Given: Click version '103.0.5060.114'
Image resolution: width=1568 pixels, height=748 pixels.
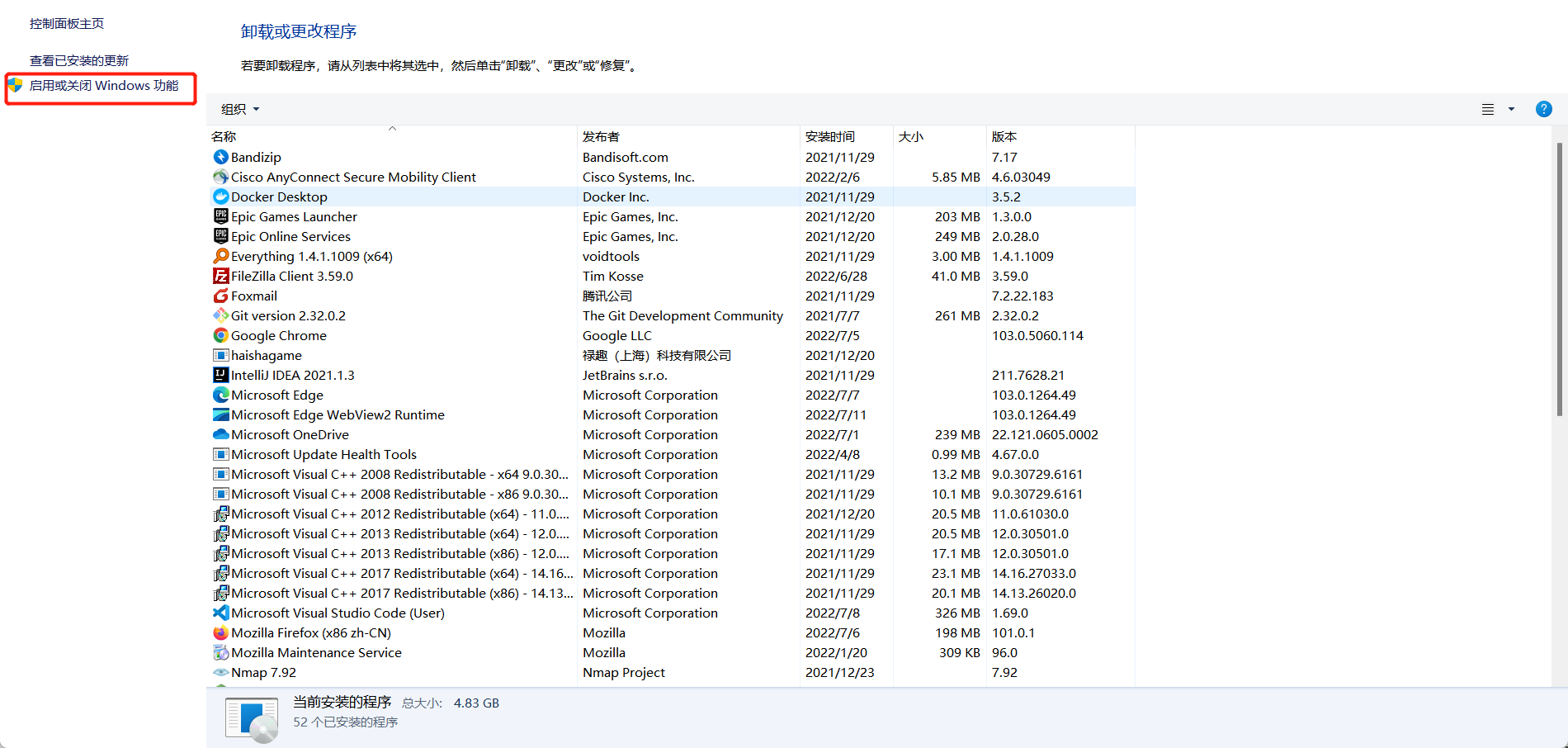Looking at the screenshot, I should (1037, 335).
